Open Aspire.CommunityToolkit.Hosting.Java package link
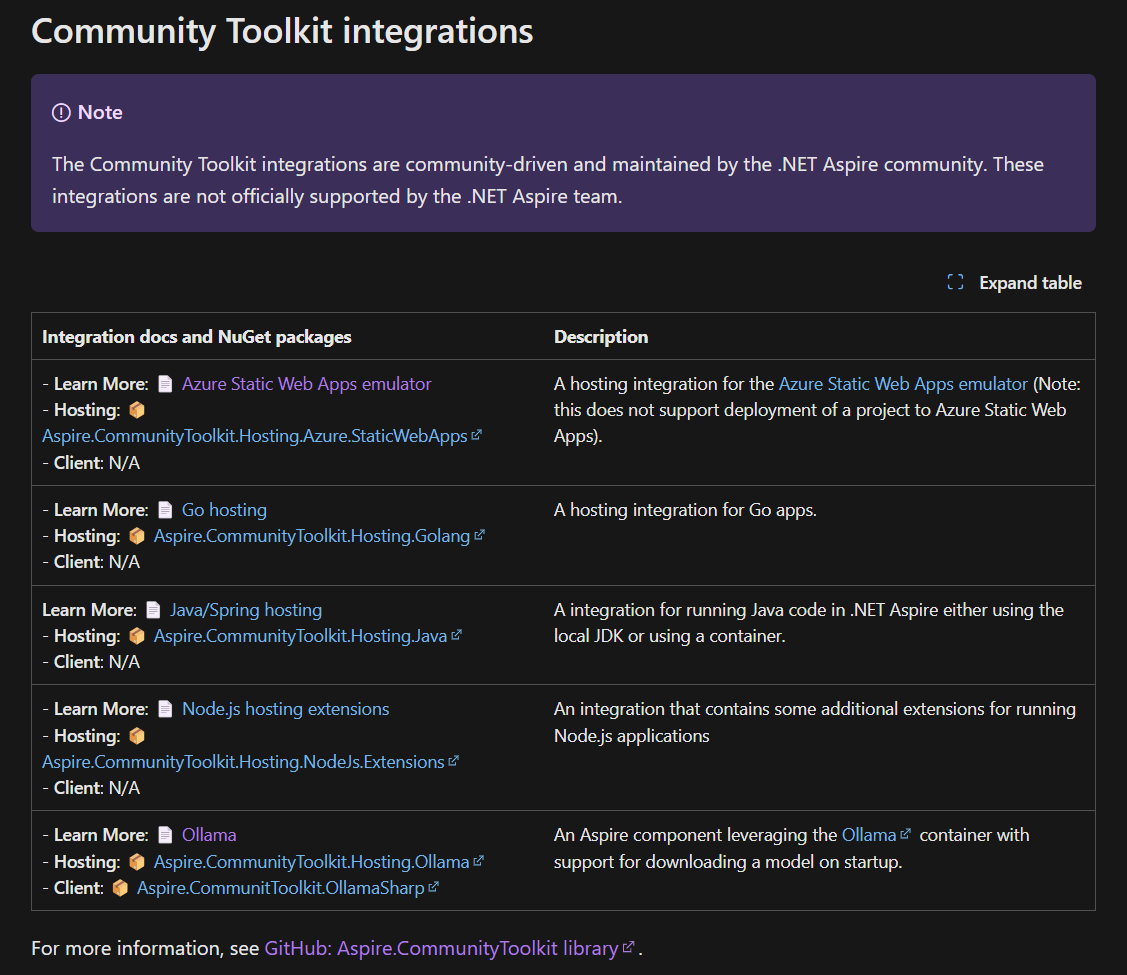This screenshot has width=1127, height=975. (300, 636)
